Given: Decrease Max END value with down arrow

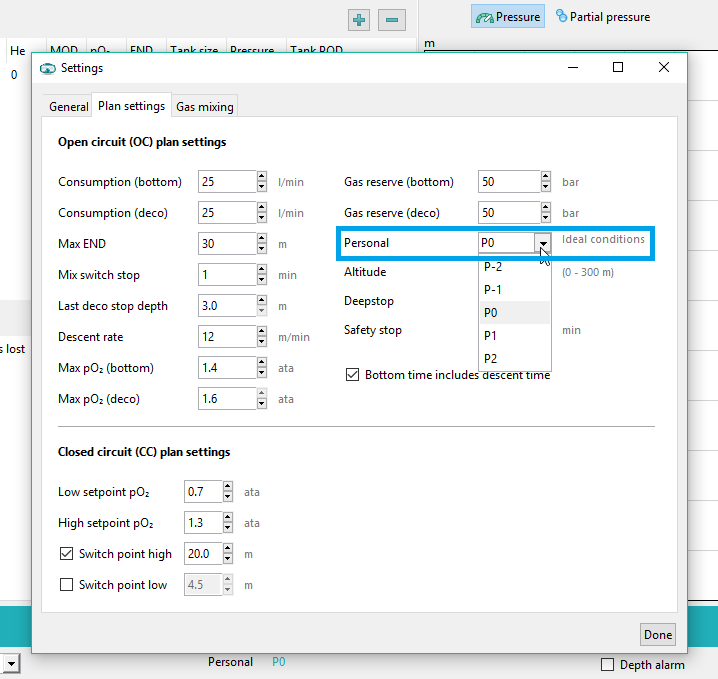Looking at the screenshot, I should tap(262, 249).
